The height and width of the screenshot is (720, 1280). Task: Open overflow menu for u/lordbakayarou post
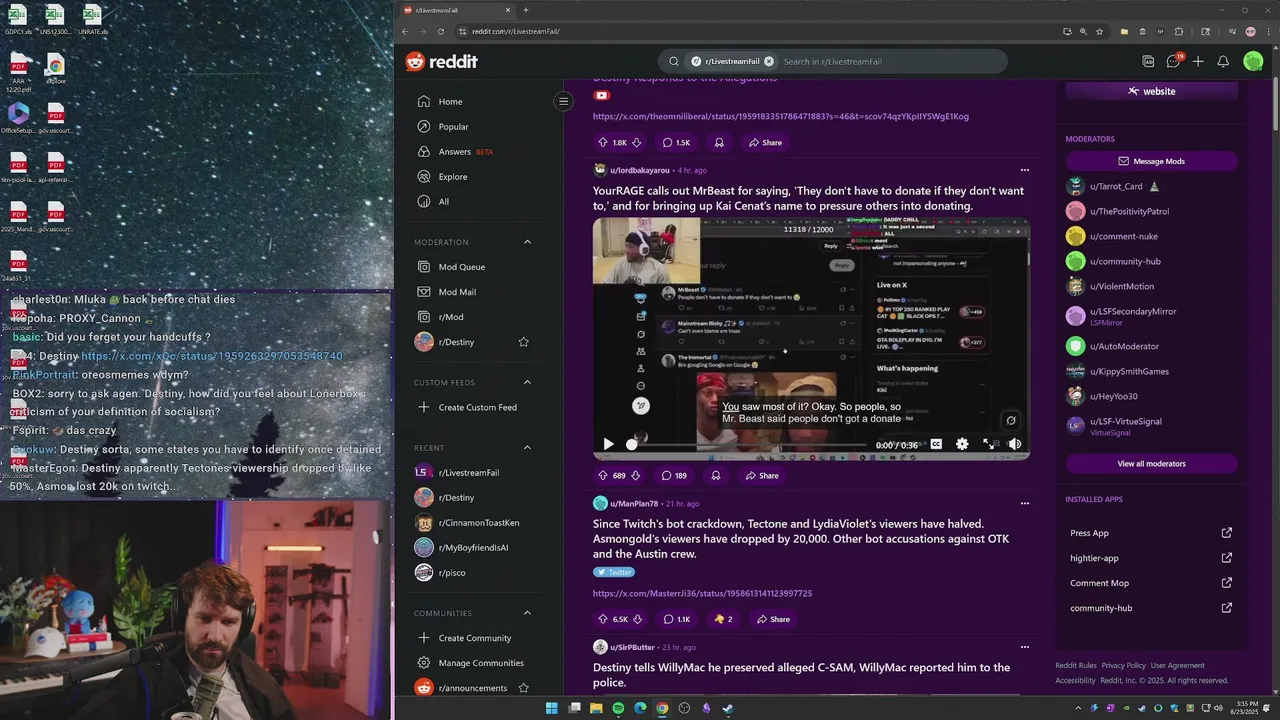[x=1024, y=170]
